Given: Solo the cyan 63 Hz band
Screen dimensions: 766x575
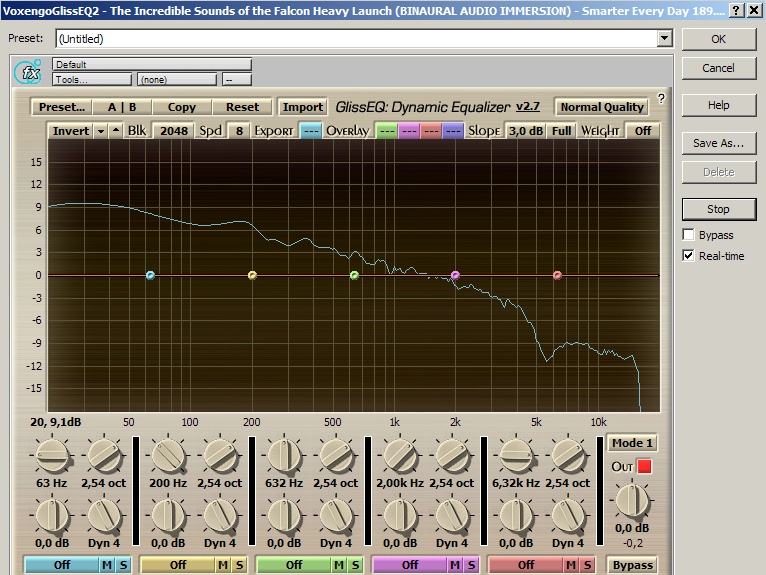Looking at the screenshot, I should [123, 565].
